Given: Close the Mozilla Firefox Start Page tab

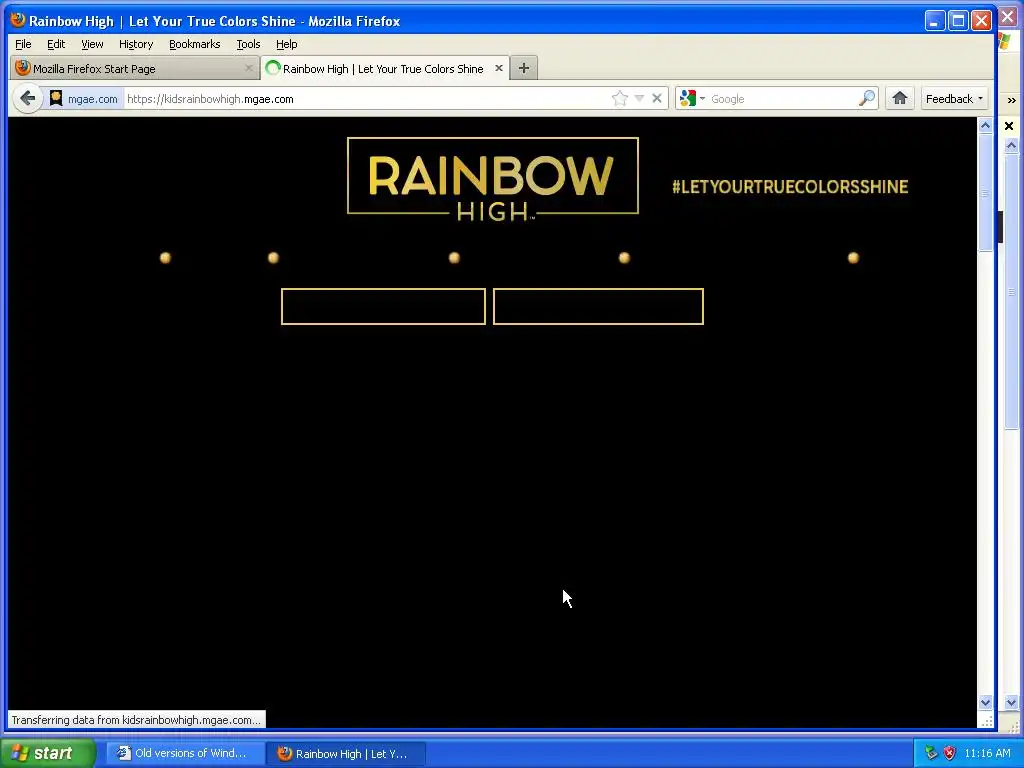Looking at the screenshot, I should [x=248, y=68].
